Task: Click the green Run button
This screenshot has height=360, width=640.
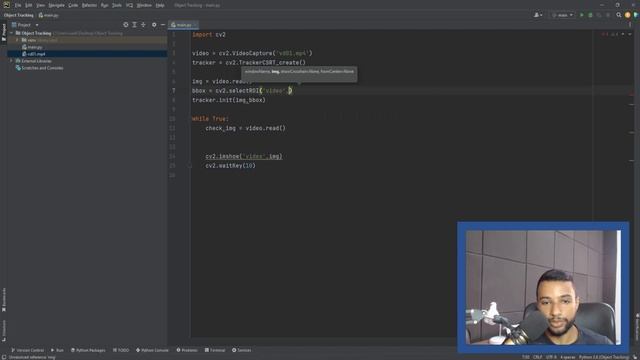Action: click(x=582, y=15)
